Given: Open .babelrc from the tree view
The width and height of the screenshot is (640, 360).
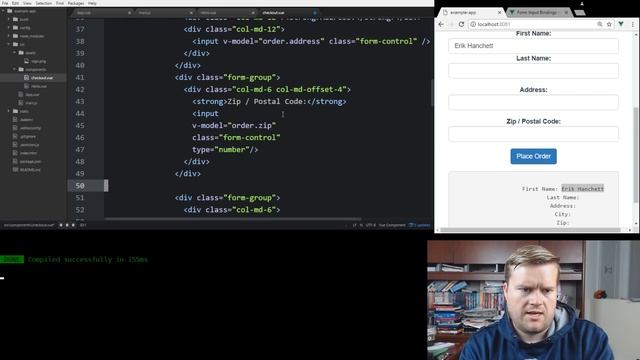Looking at the screenshot, I should click(x=26, y=120).
